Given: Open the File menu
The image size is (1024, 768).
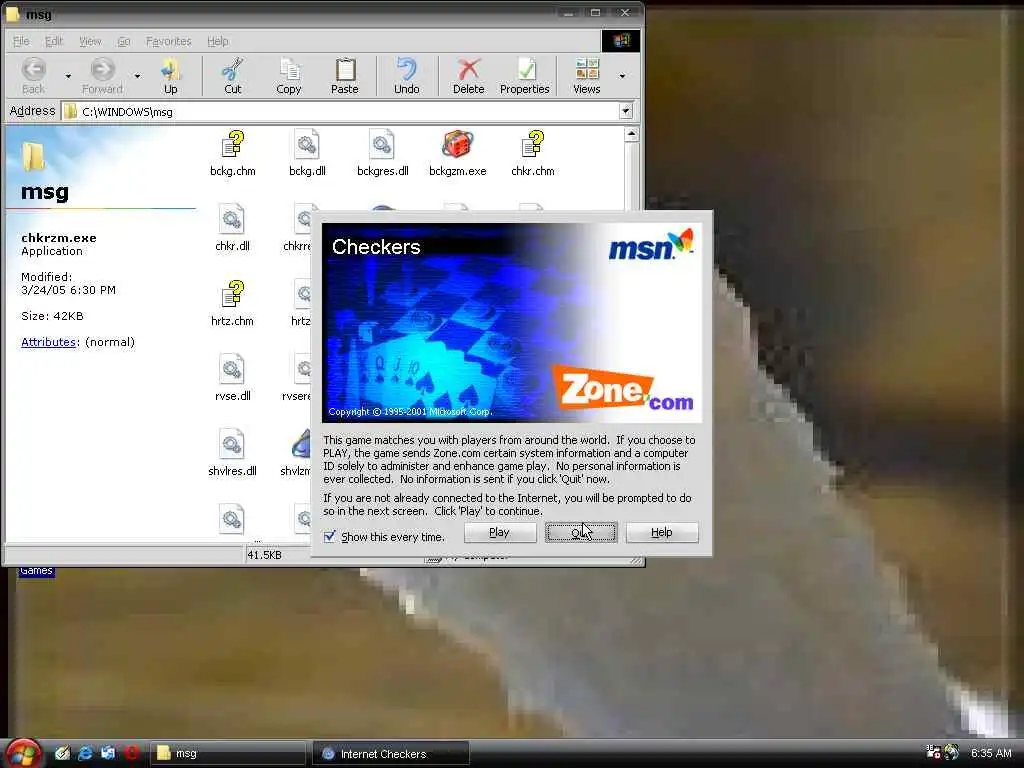Looking at the screenshot, I should point(21,41).
